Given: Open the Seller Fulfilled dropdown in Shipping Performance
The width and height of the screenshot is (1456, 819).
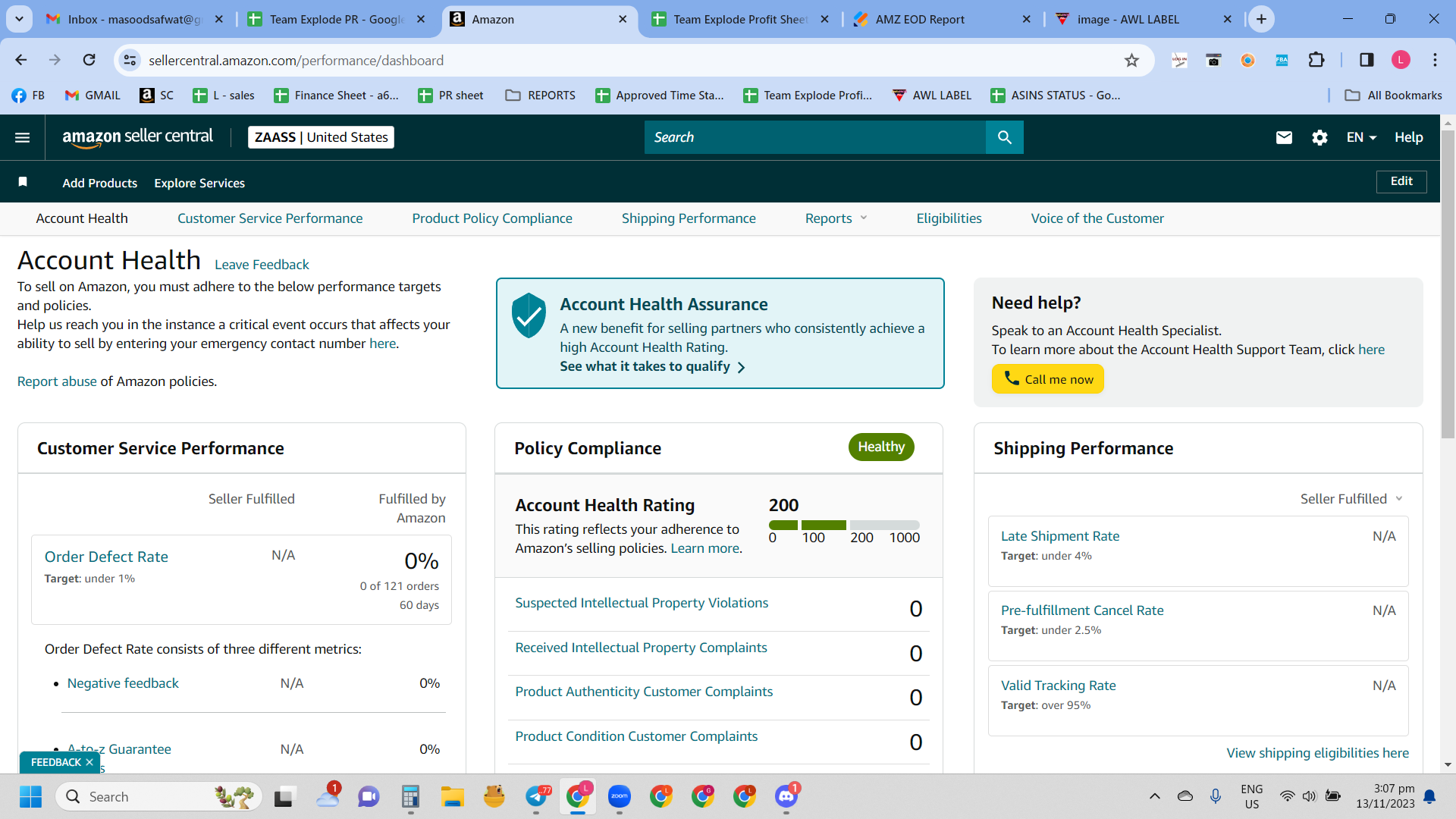Looking at the screenshot, I should click(1351, 499).
